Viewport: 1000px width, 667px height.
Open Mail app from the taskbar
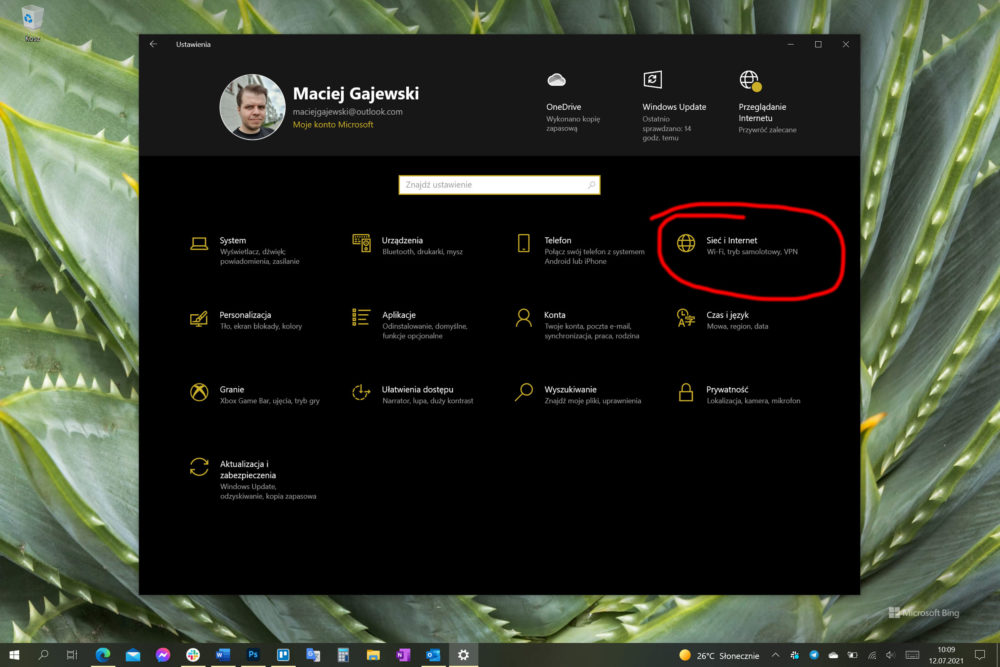click(133, 655)
